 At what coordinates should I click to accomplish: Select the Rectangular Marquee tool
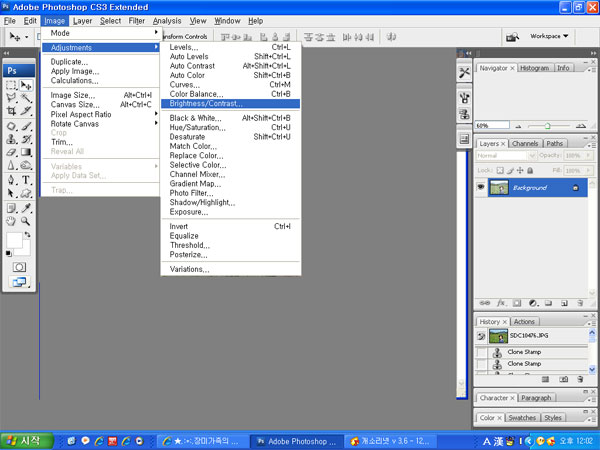tap(11, 85)
